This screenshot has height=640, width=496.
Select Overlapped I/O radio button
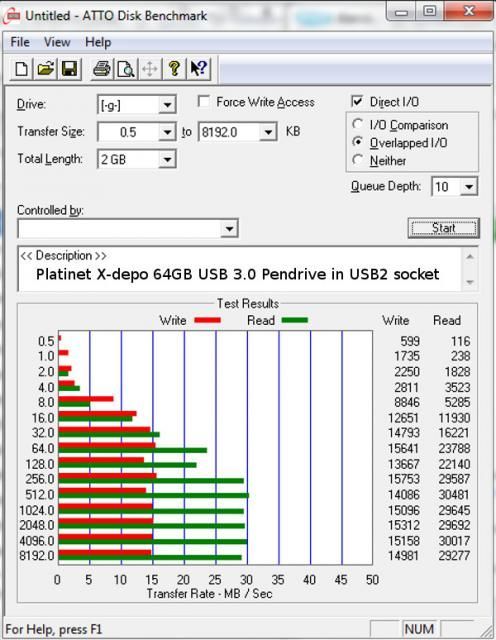click(x=358, y=142)
